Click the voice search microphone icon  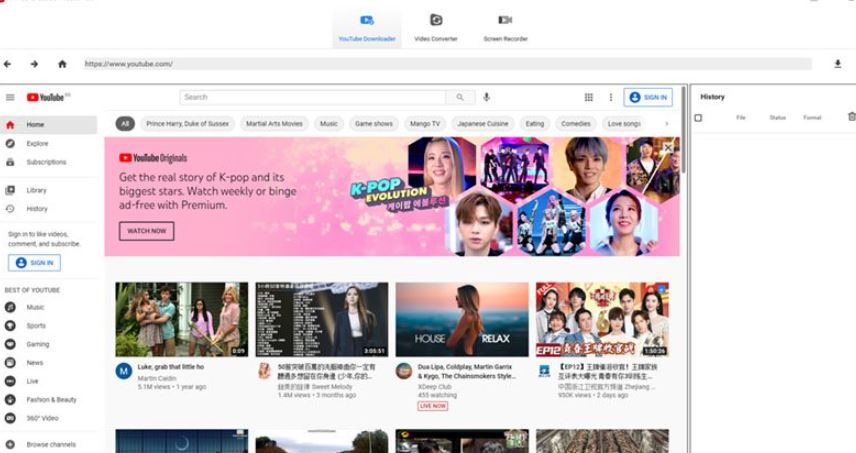(486, 97)
